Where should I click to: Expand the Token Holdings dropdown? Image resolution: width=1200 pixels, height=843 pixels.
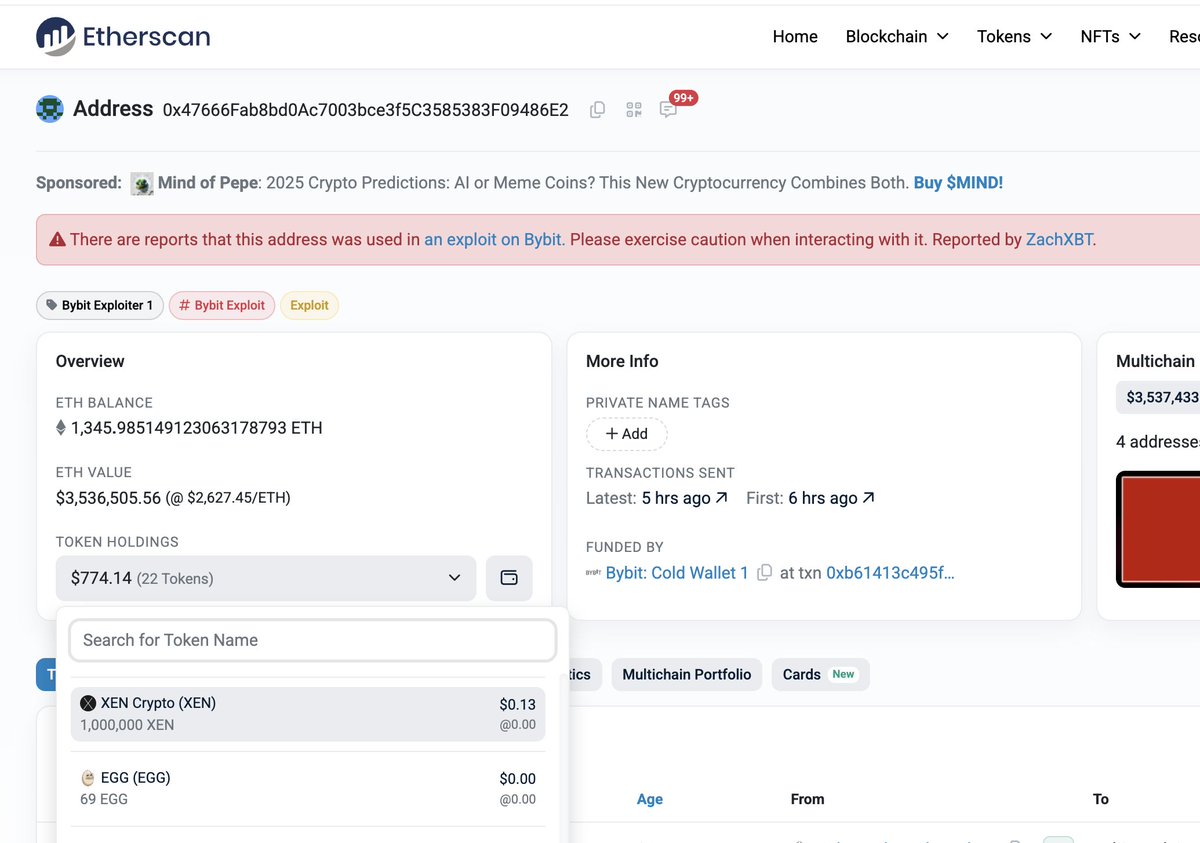point(454,578)
